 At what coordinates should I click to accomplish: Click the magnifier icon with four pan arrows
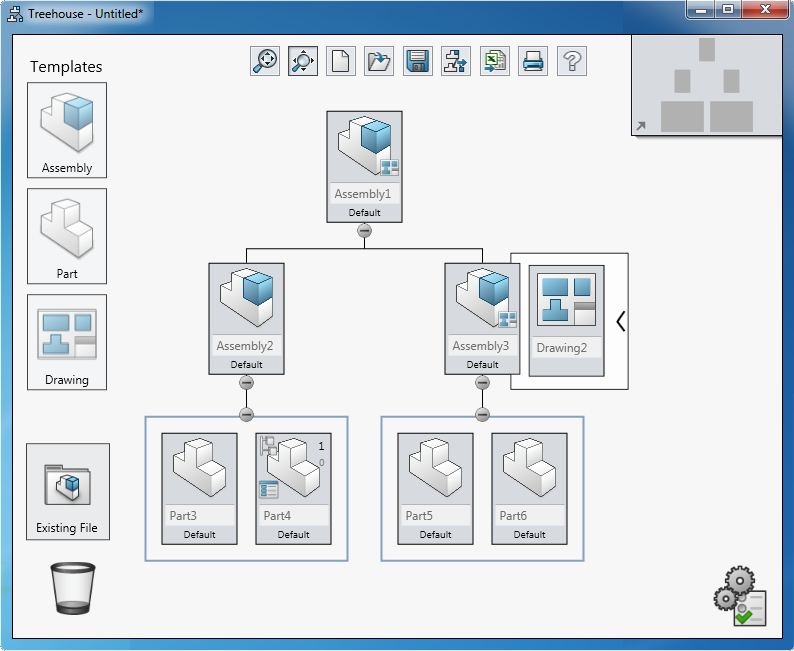[303, 61]
